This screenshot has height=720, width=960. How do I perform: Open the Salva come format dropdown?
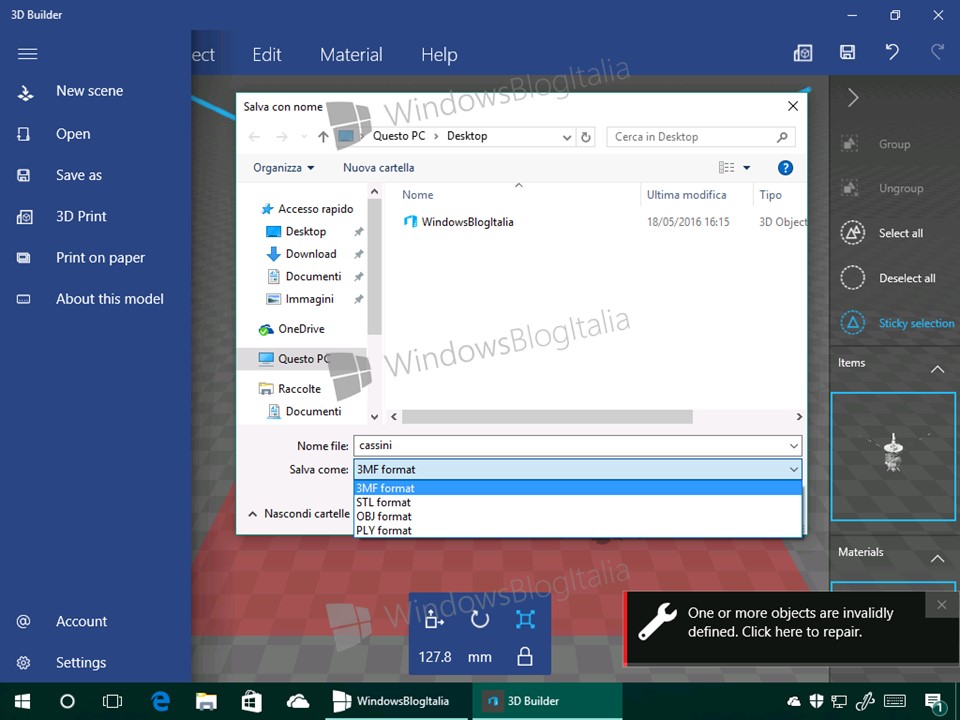coord(577,470)
